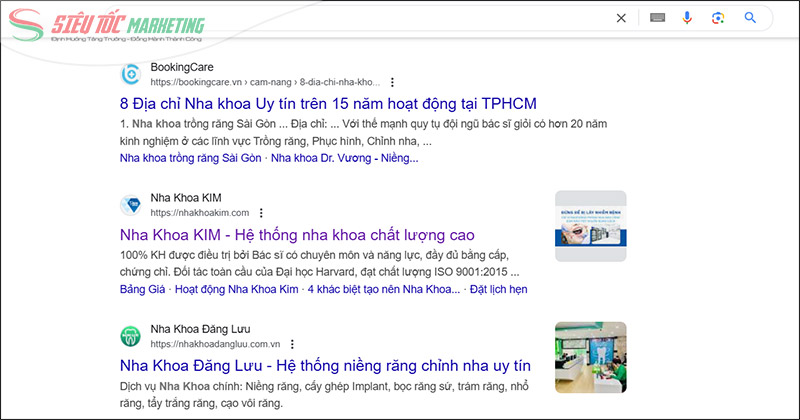
Task: Start voice search with the microphone icon
Action: click(687, 18)
